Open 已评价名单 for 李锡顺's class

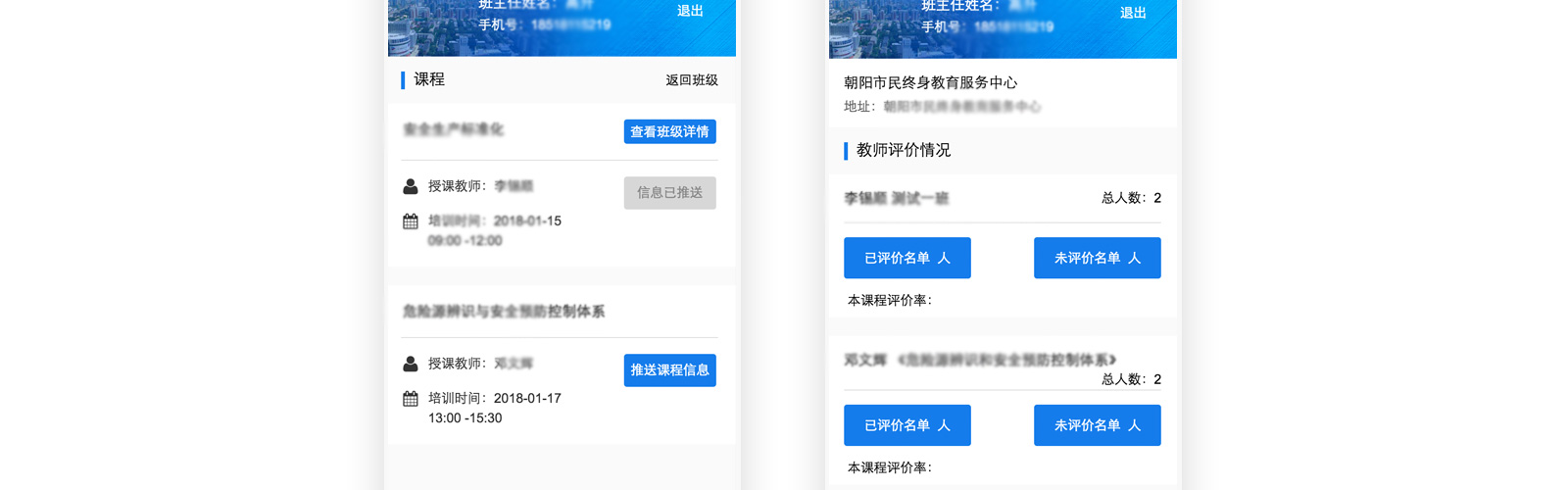point(906,258)
